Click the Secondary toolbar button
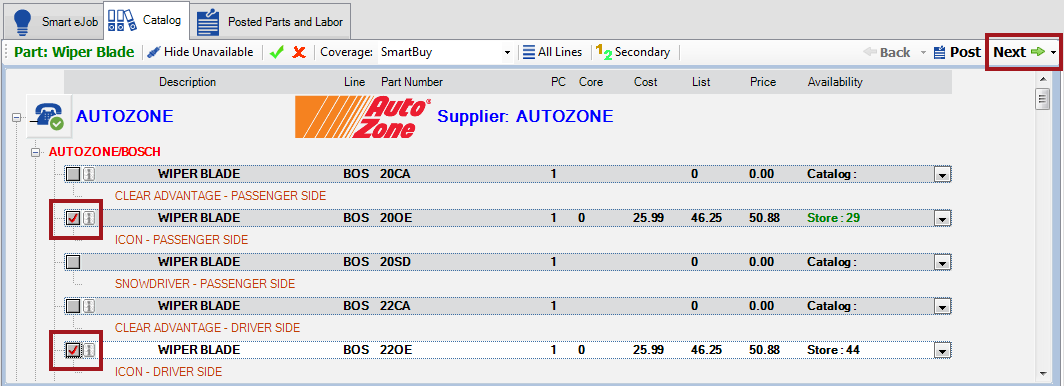Image resolution: width=1064 pixels, height=386 pixels. [x=633, y=52]
